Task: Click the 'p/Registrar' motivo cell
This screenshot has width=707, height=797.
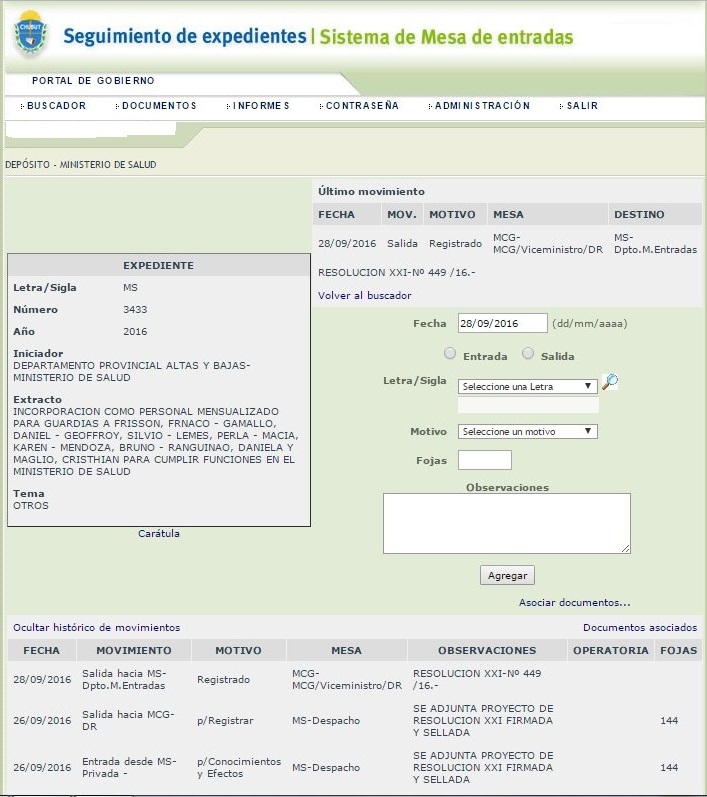Action: pyautogui.click(x=225, y=720)
